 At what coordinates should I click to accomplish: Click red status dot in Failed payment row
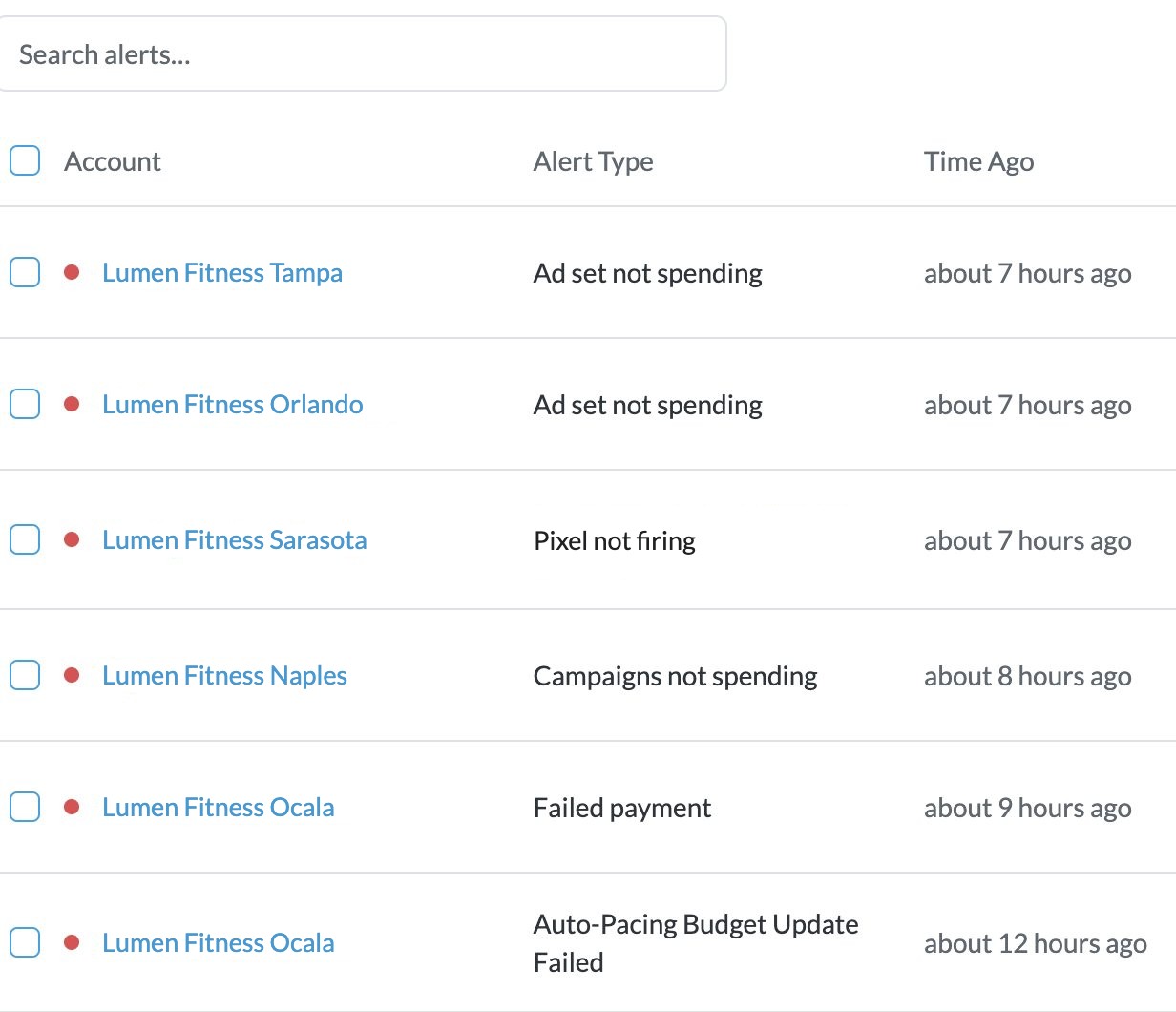[72, 807]
